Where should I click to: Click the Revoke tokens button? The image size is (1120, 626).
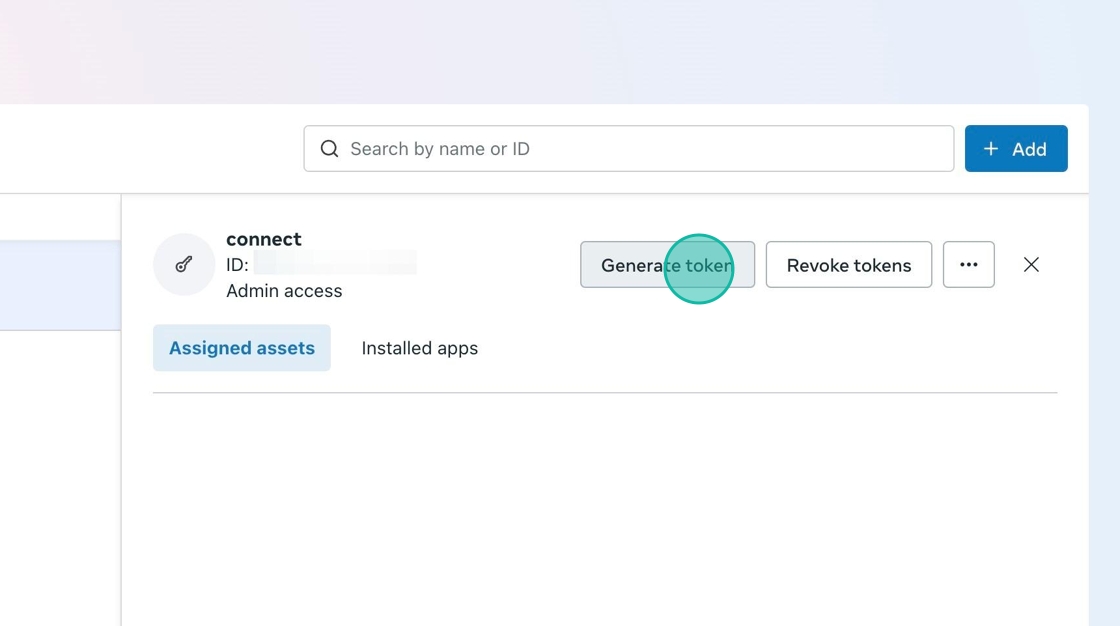pos(848,265)
